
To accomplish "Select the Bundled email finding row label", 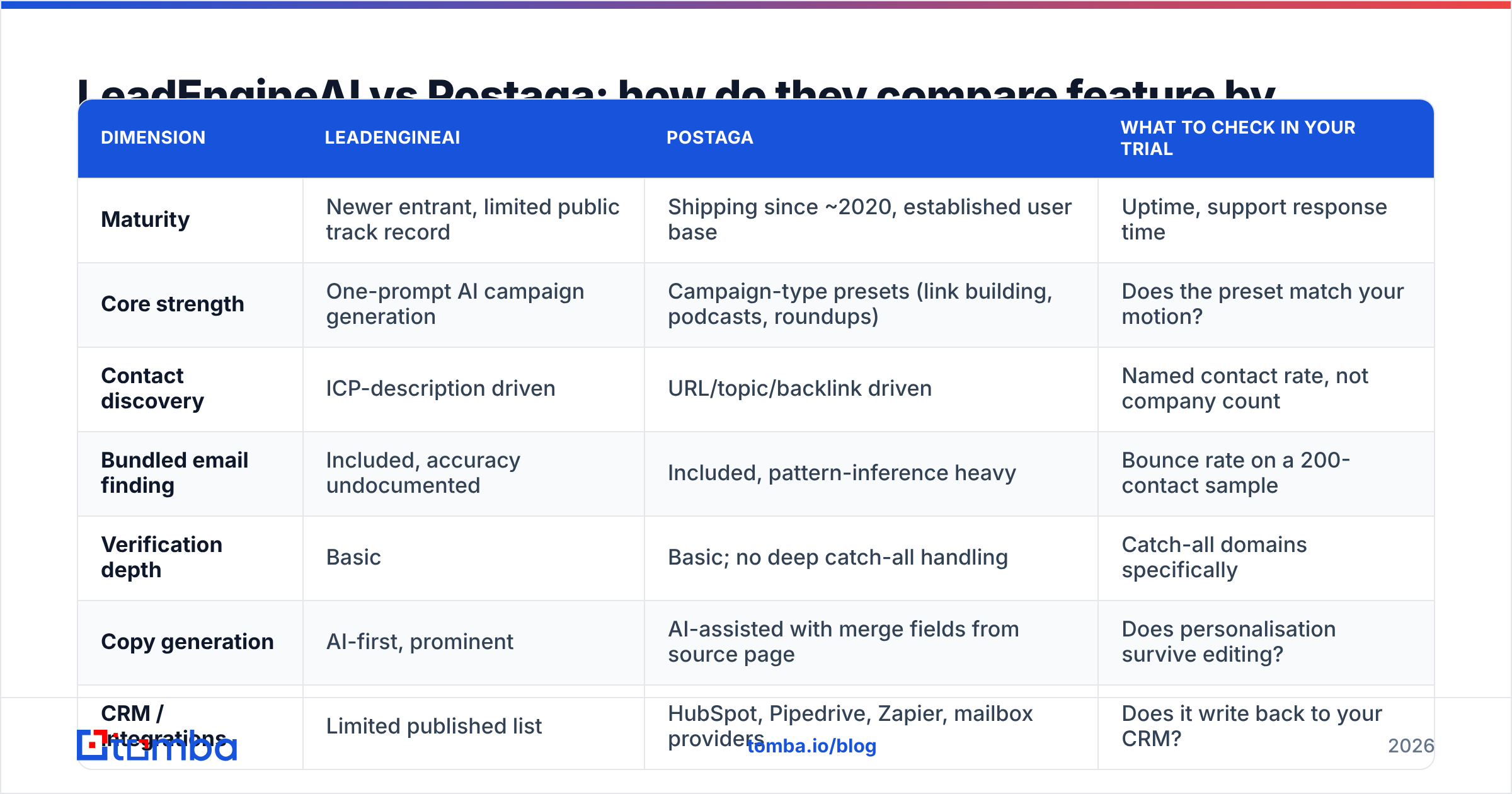I will (x=175, y=473).
